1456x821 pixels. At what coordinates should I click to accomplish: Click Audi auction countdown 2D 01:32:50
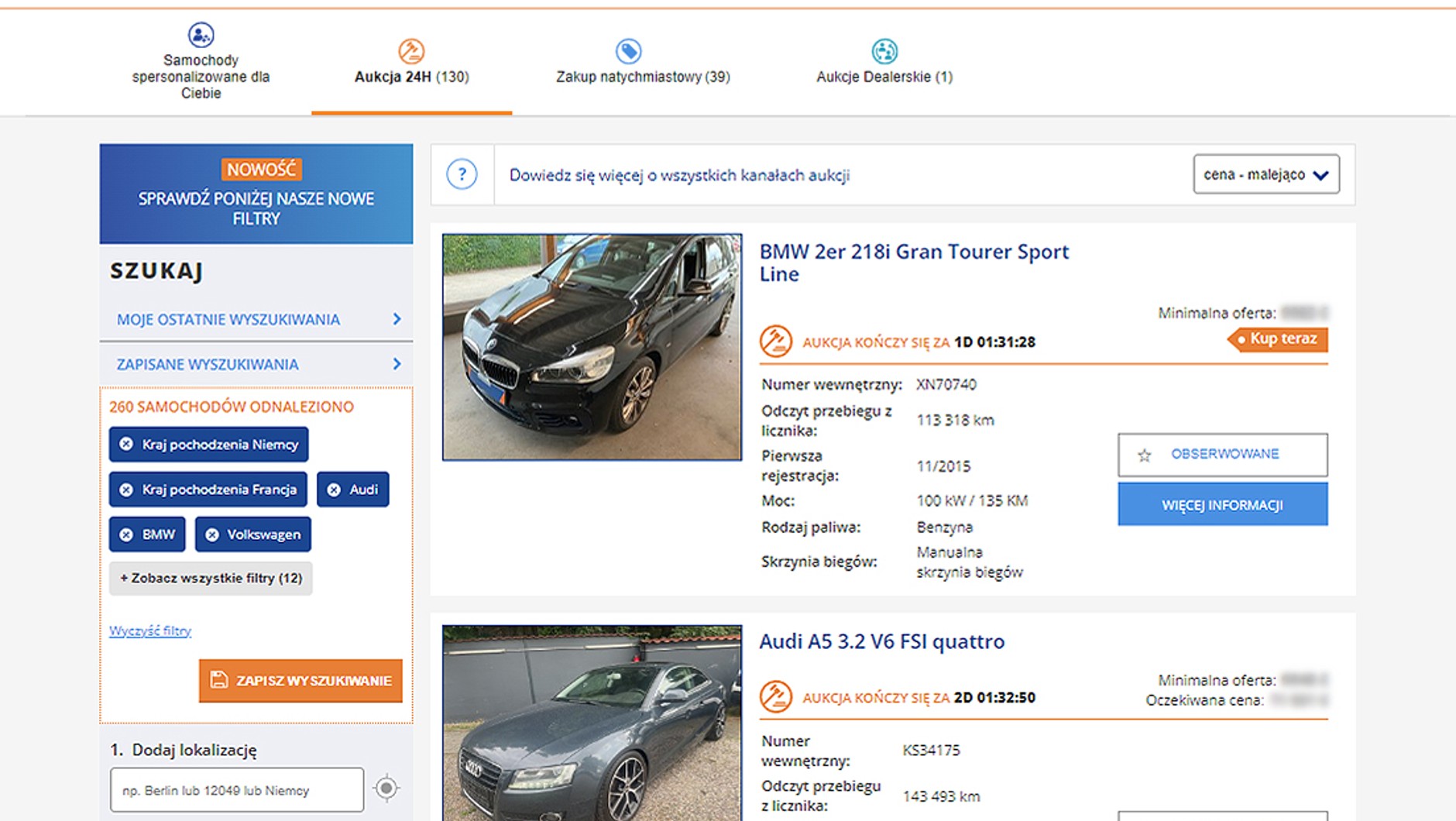[994, 697]
